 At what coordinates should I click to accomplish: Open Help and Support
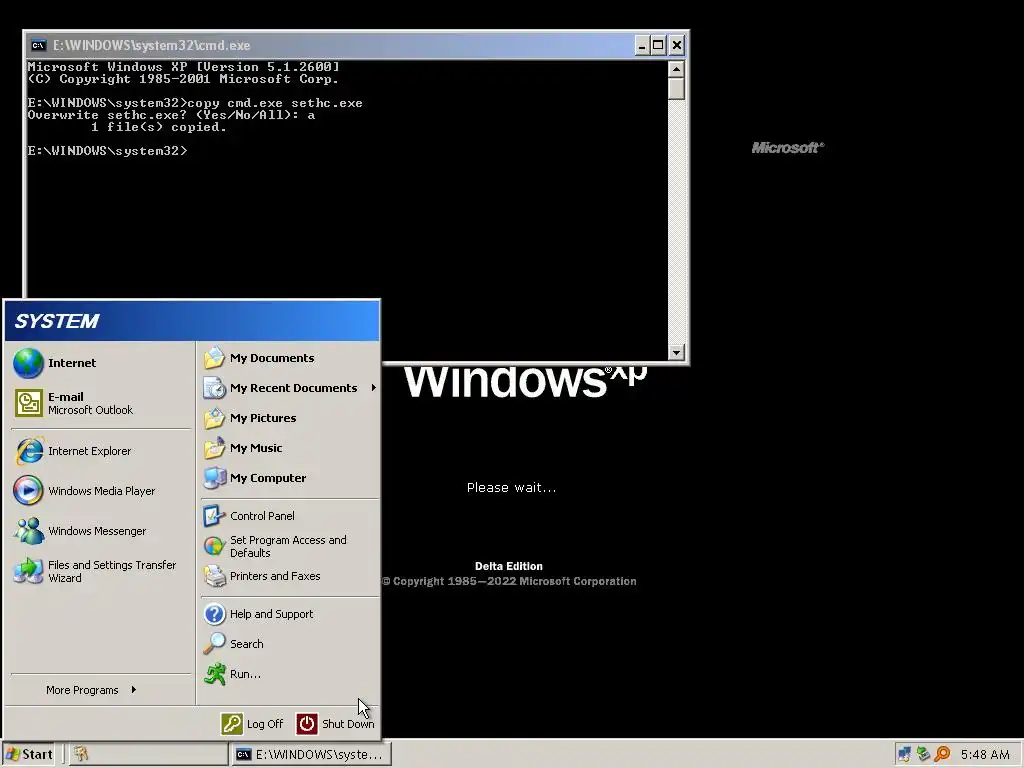pyautogui.click(x=290, y=614)
